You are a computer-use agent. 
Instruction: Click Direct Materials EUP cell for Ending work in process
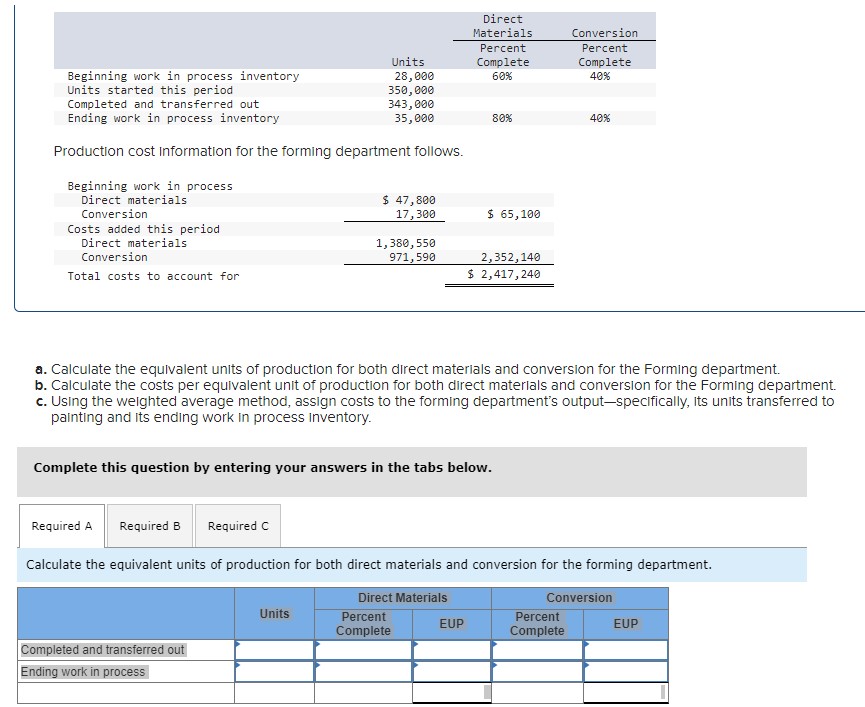(452, 672)
